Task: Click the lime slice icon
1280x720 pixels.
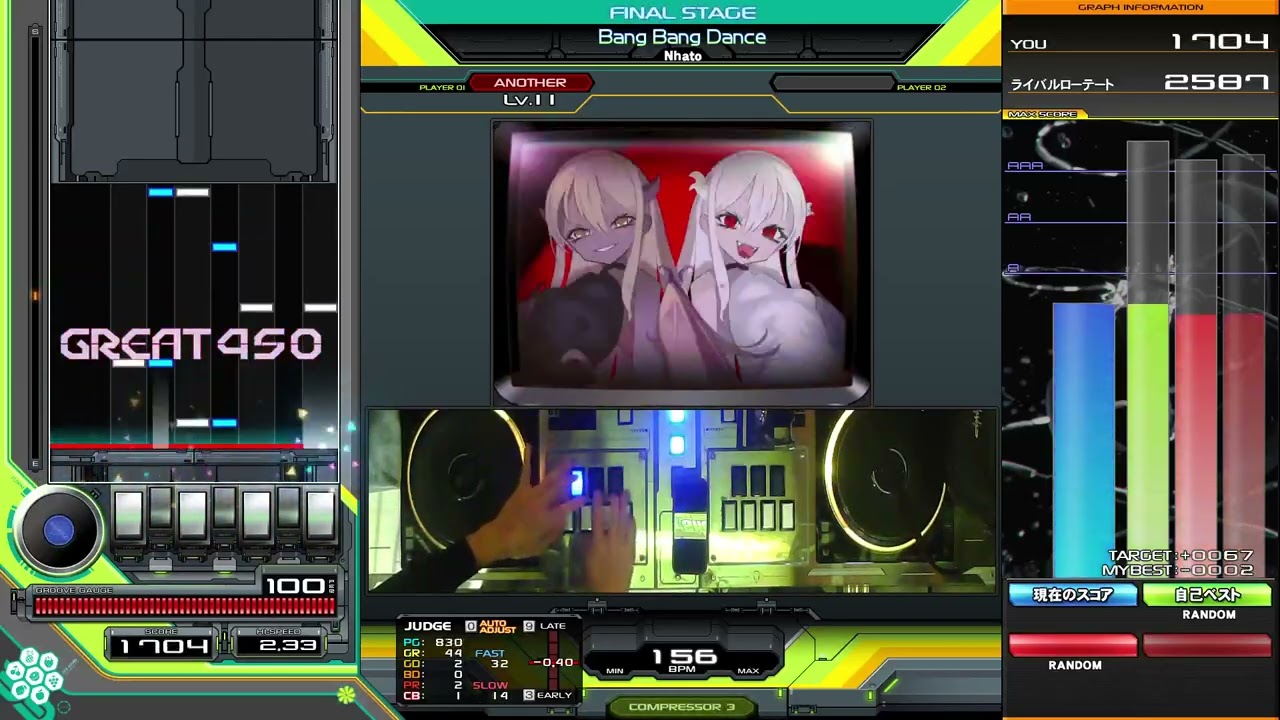Action: (346, 693)
